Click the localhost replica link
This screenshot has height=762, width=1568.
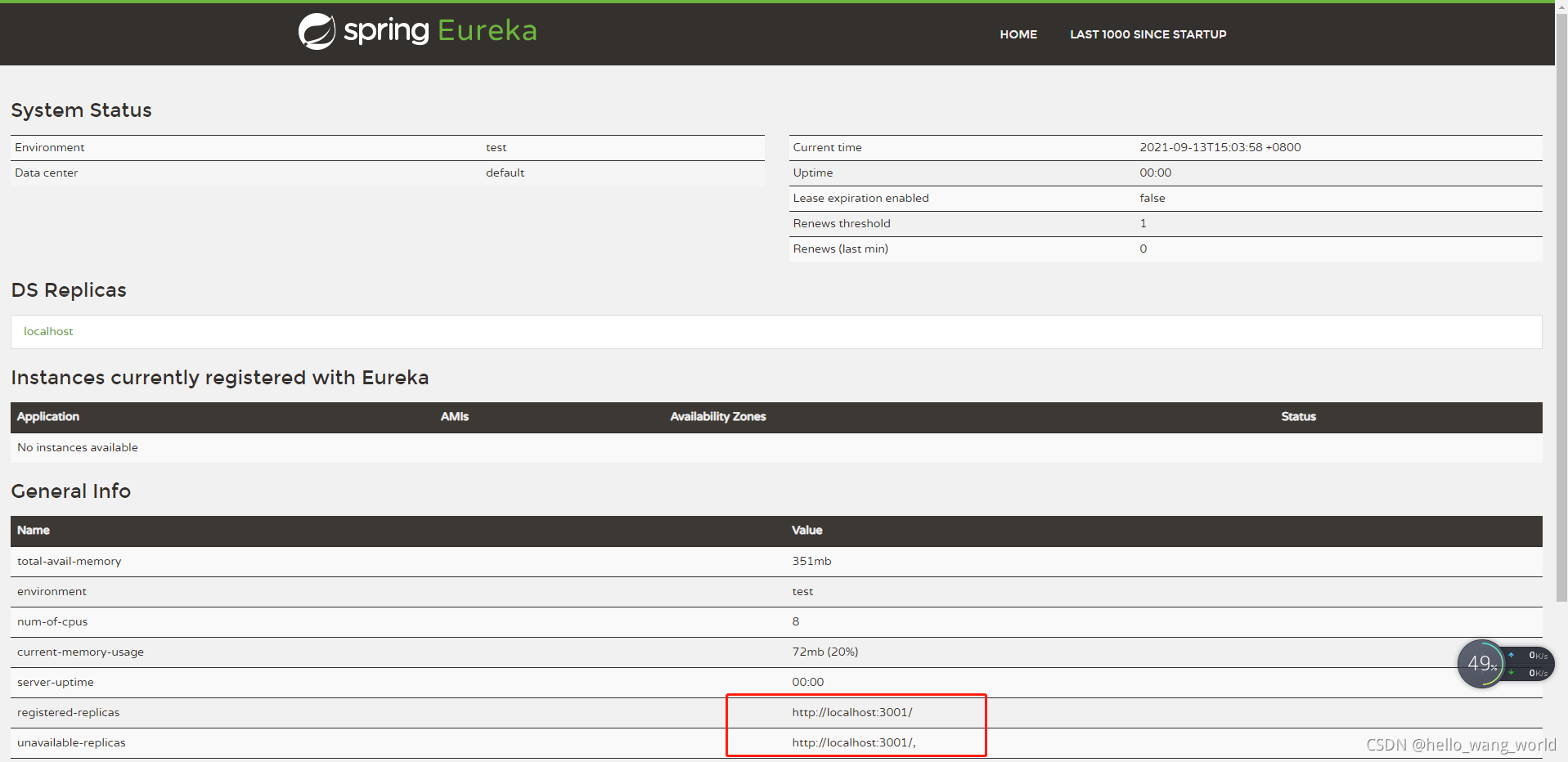pos(48,331)
